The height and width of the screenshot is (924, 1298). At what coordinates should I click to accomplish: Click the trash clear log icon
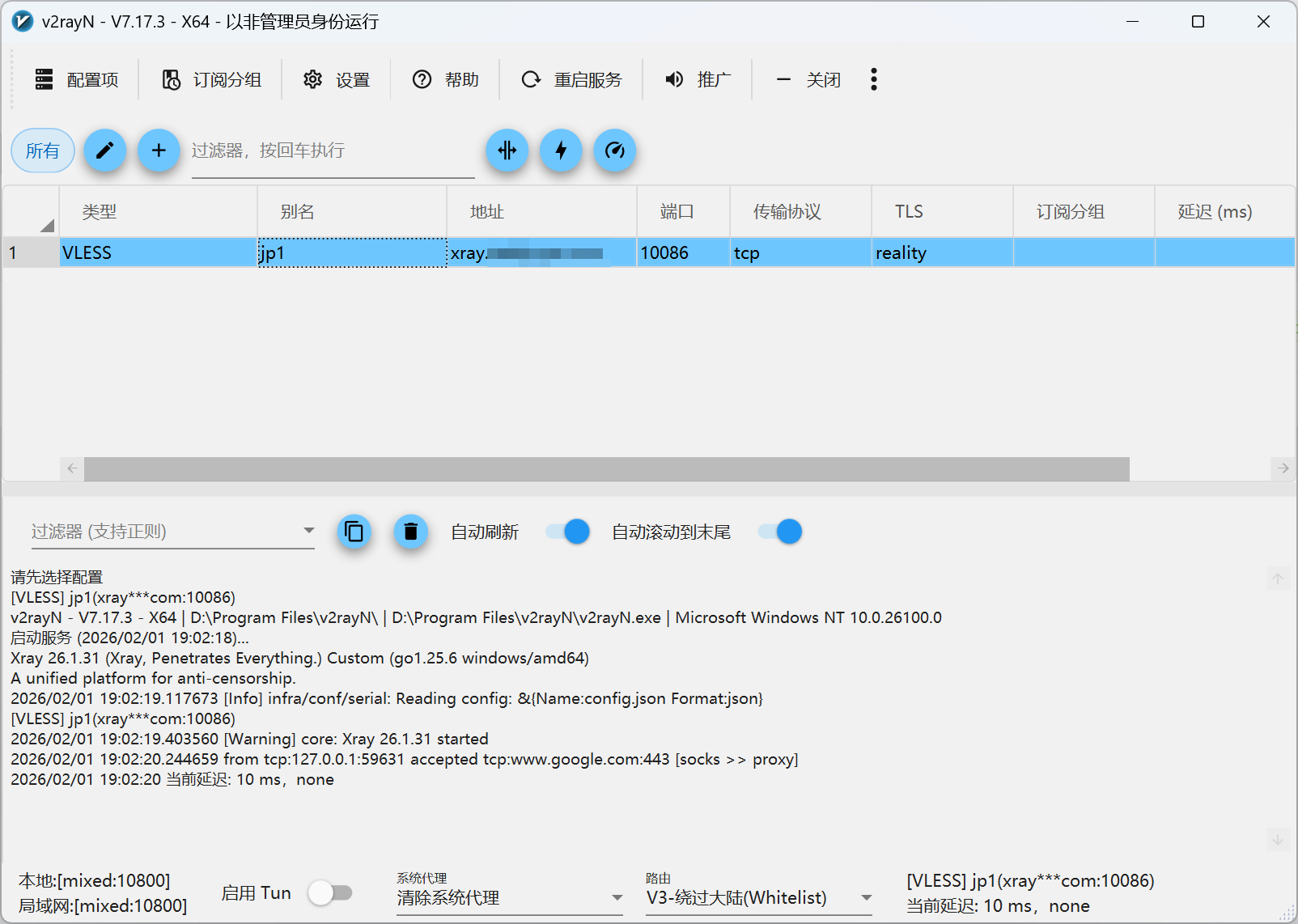(x=411, y=532)
